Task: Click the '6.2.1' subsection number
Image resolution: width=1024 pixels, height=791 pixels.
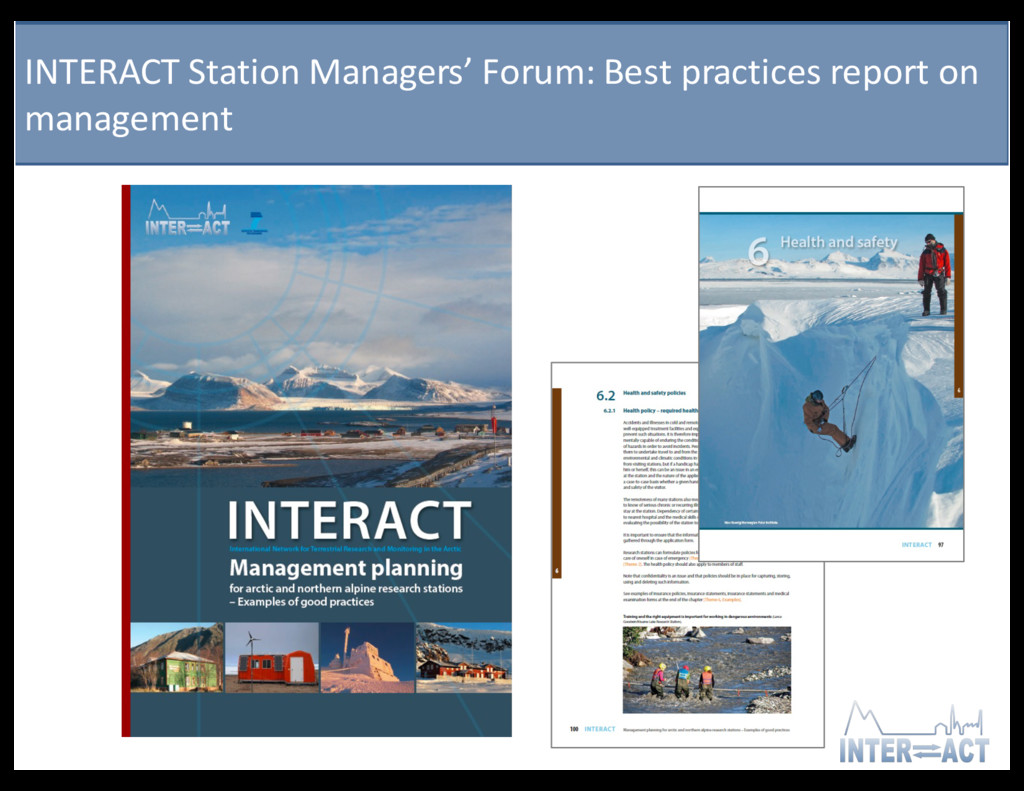Action: click(609, 411)
